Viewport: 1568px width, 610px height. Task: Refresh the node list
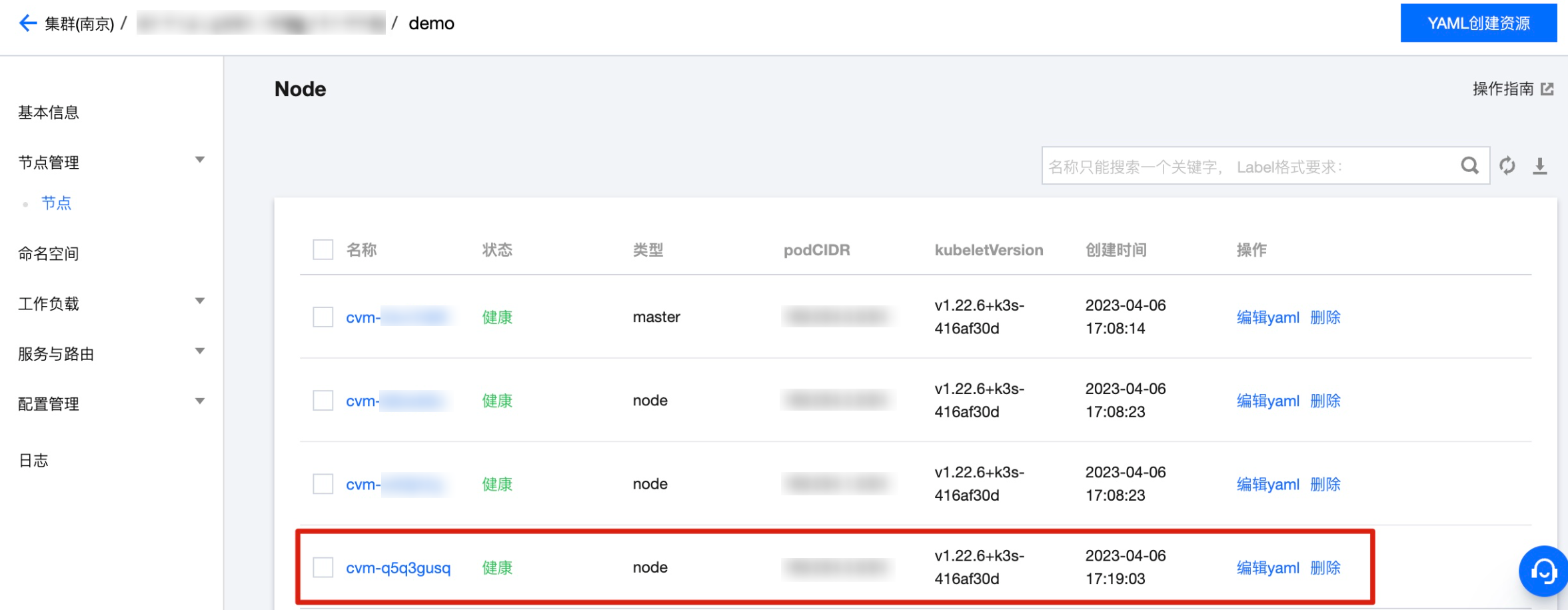[1507, 165]
